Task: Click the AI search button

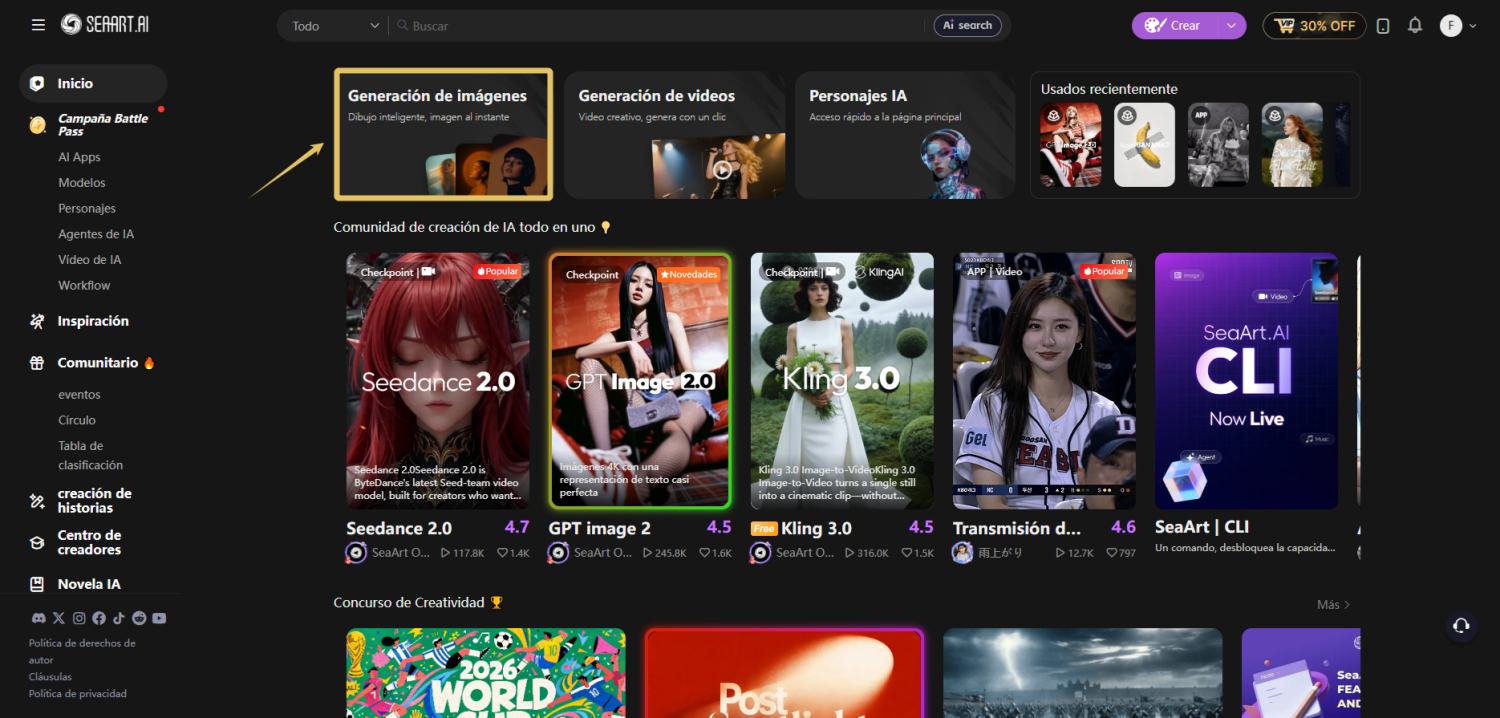Action: (x=967, y=26)
